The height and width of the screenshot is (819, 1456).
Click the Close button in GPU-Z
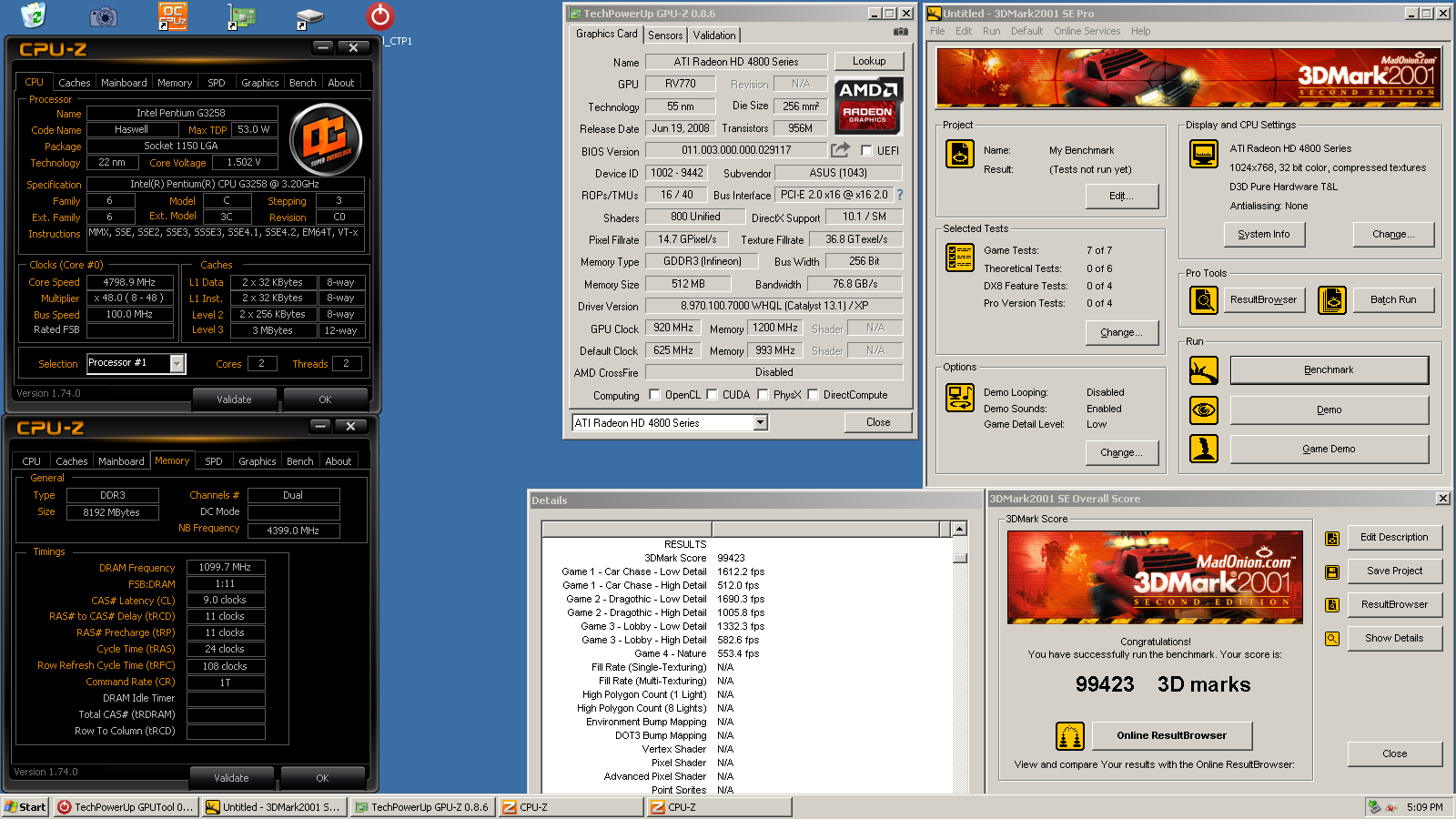click(x=878, y=422)
